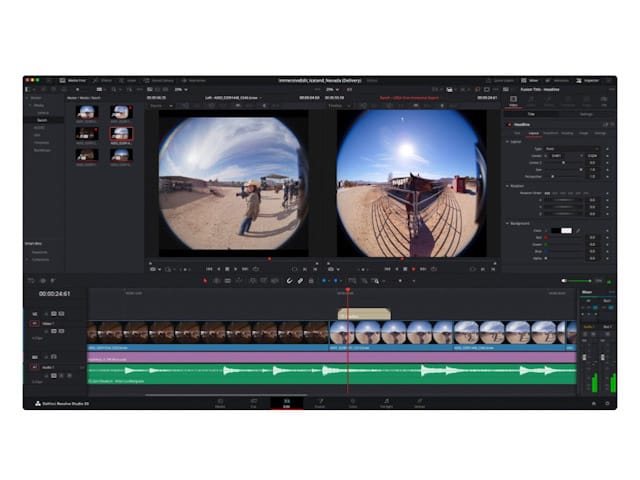Click Mark In in timeline viewer

(x=483, y=269)
